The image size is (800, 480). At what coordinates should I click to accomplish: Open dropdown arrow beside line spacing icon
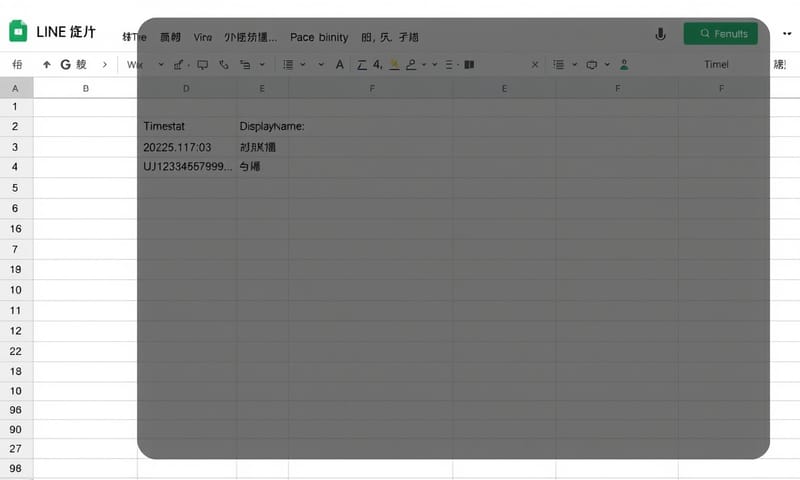click(x=303, y=65)
